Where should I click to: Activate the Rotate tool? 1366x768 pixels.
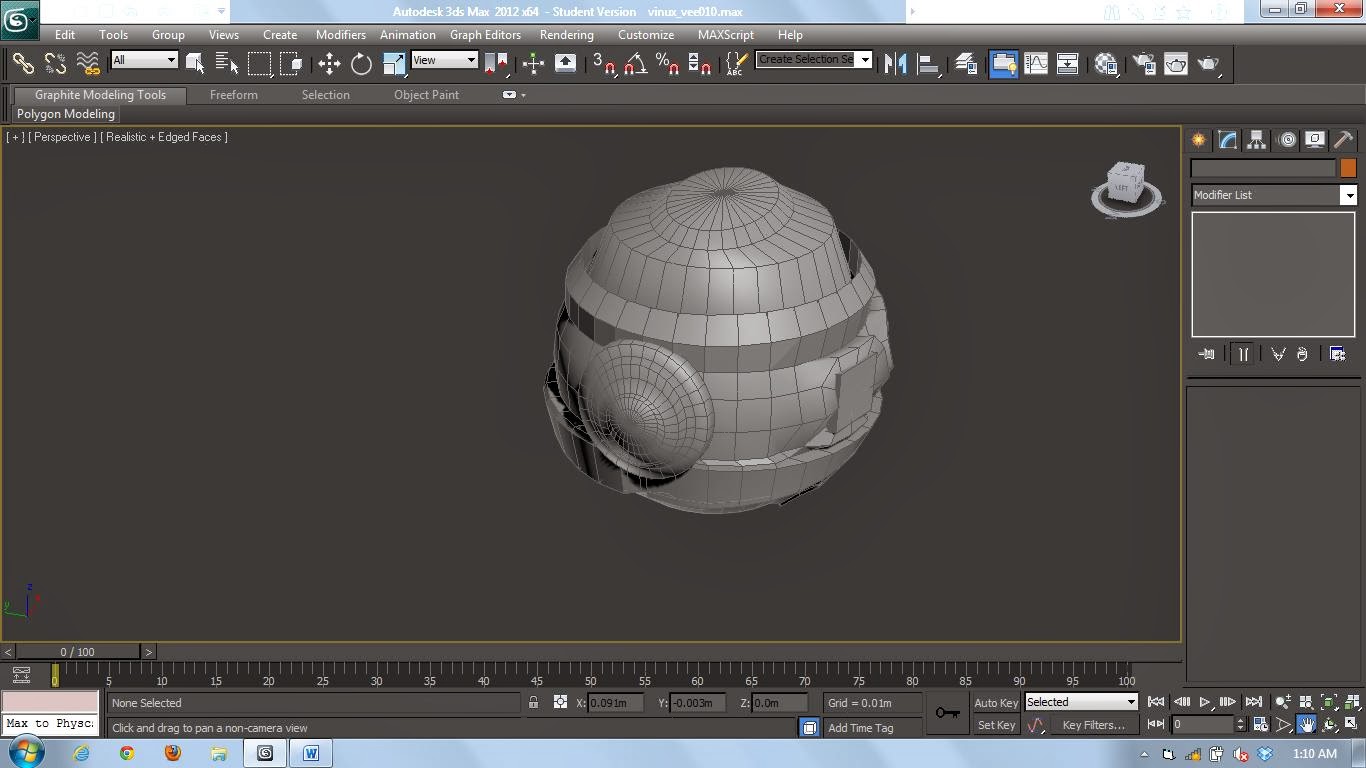361,64
